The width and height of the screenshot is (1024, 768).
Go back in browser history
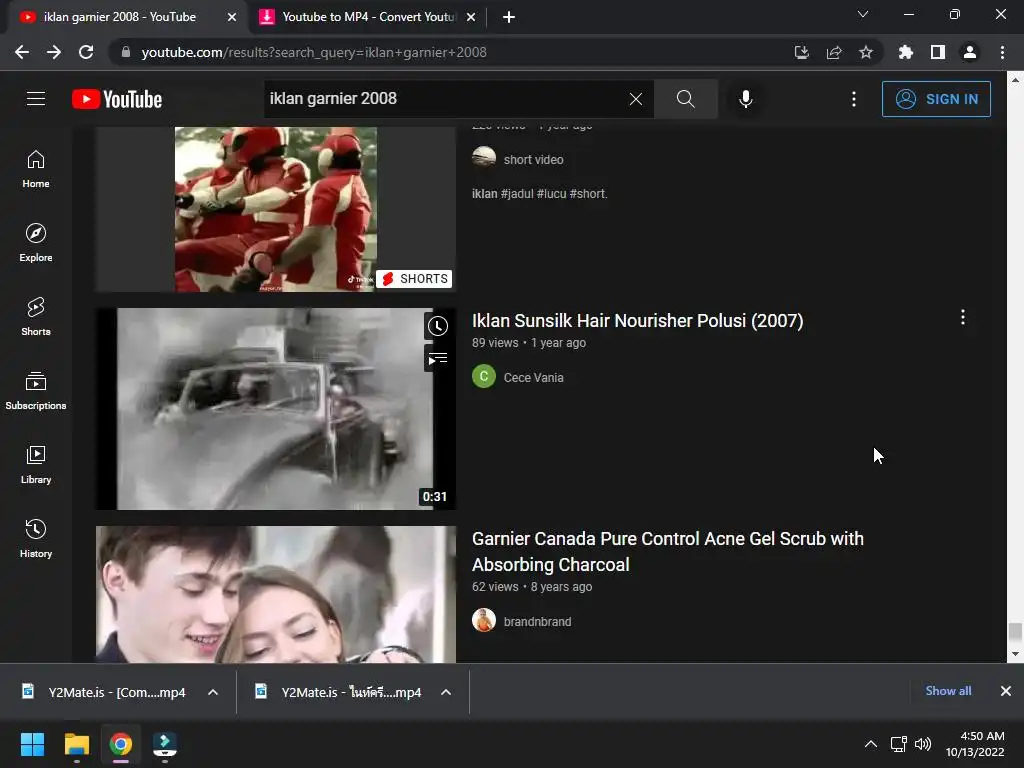click(22, 52)
